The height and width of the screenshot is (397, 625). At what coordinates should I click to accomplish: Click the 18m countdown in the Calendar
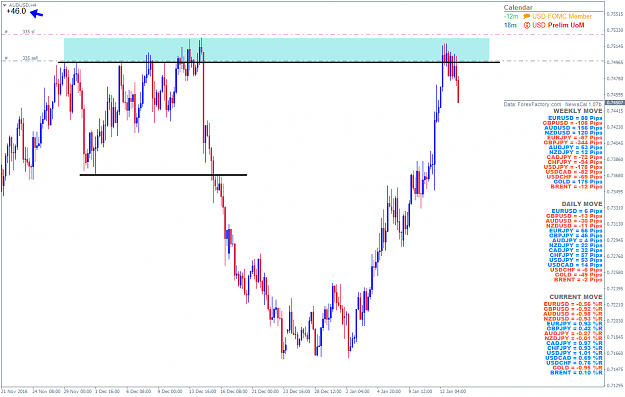click(510, 25)
